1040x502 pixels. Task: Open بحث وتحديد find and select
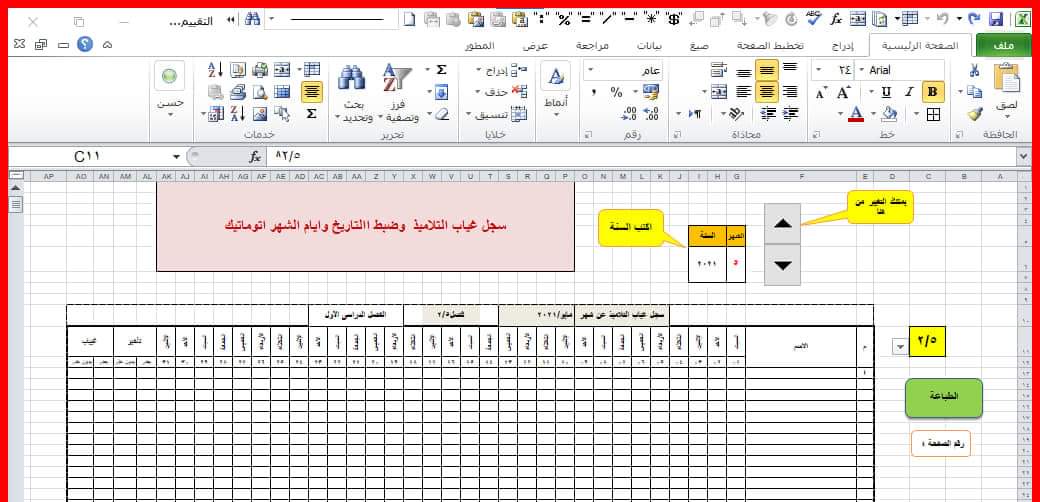tap(352, 93)
